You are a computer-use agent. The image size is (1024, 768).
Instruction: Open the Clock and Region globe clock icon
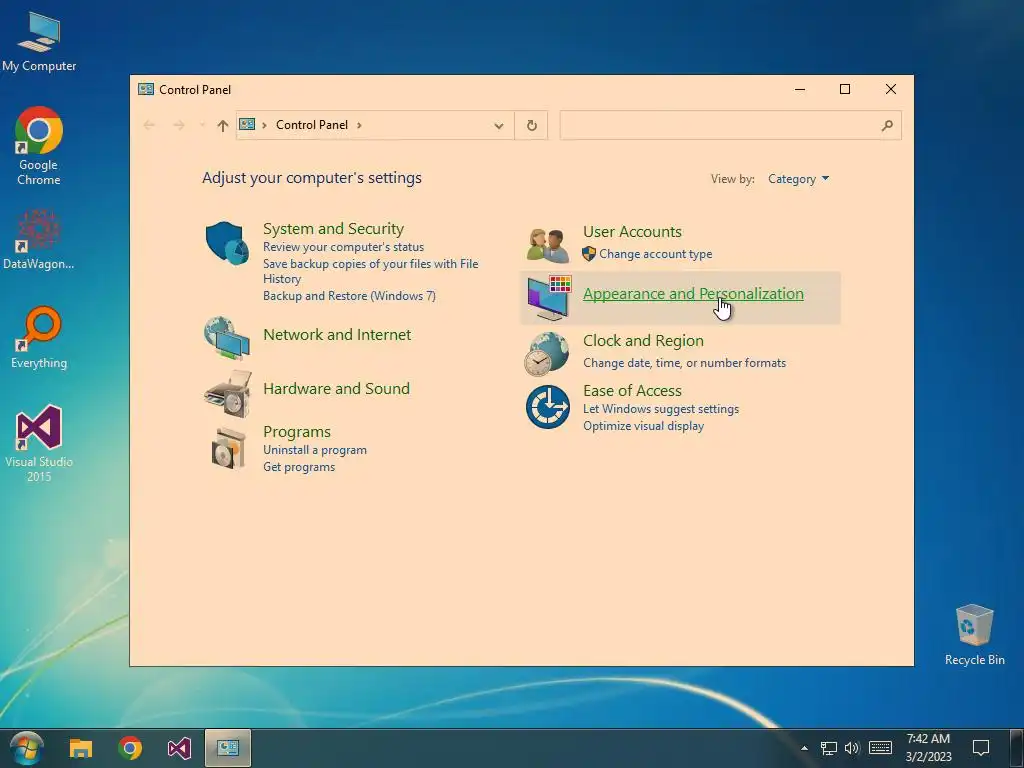(x=547, y=354)
